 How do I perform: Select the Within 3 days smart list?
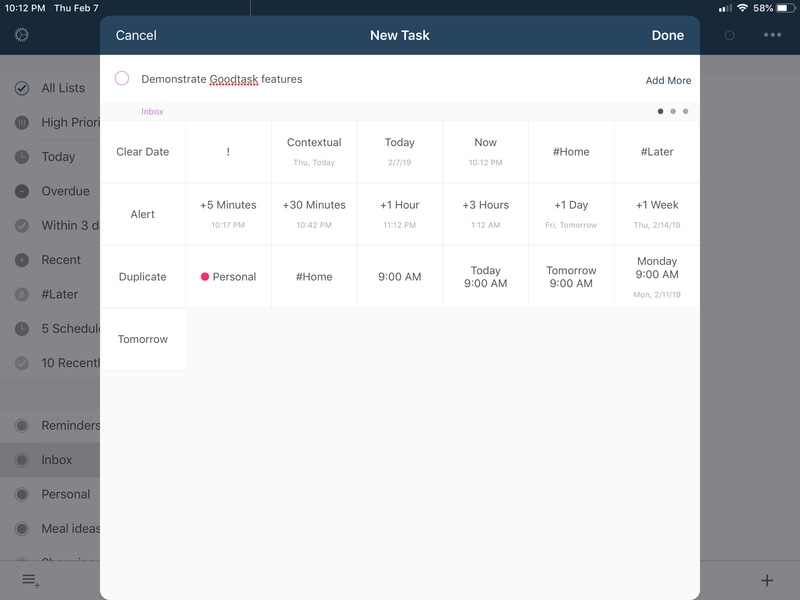pyautogui.click(x=60, y=225)
